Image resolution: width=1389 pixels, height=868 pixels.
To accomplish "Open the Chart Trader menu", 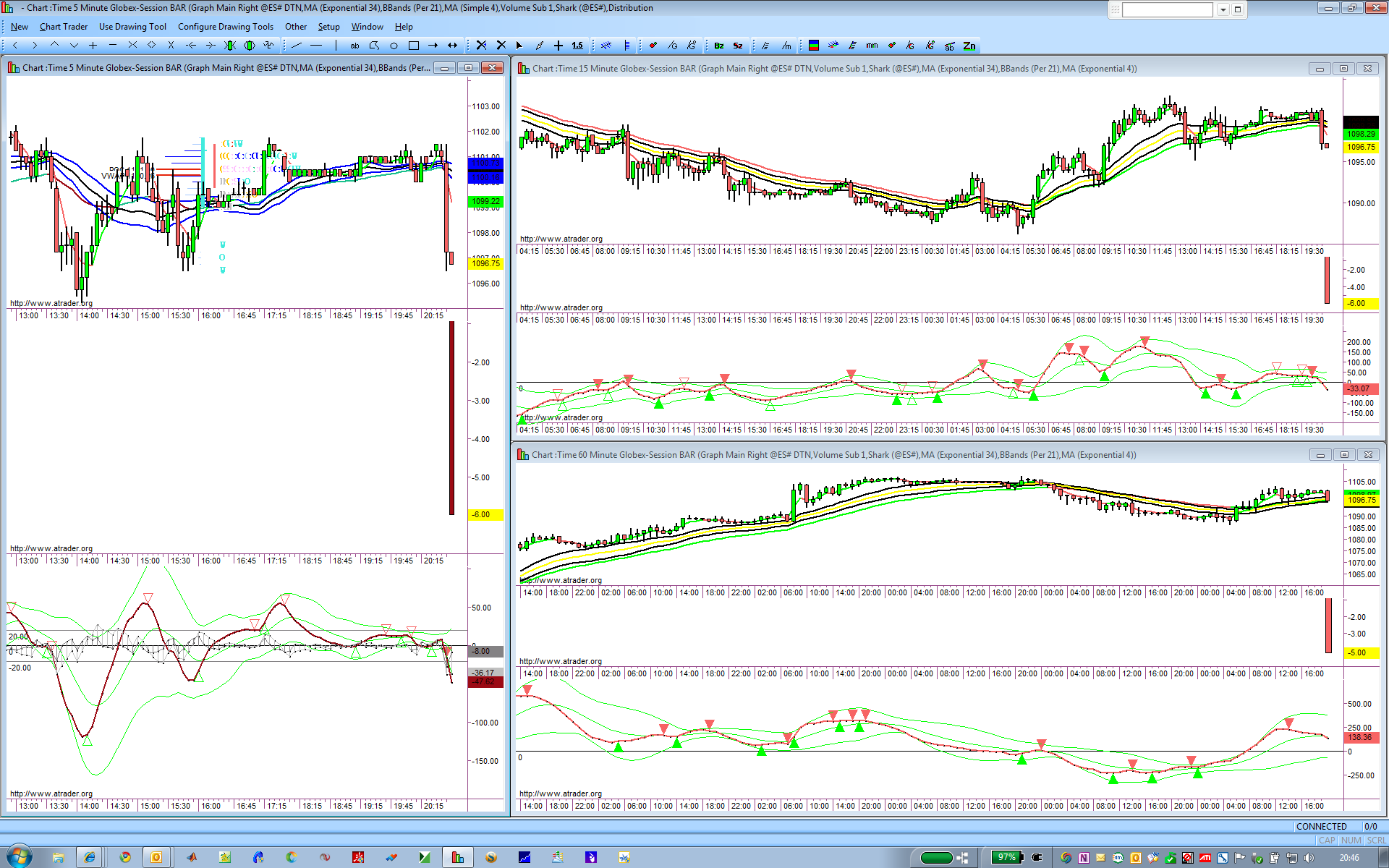I will (x=64, y=27).
